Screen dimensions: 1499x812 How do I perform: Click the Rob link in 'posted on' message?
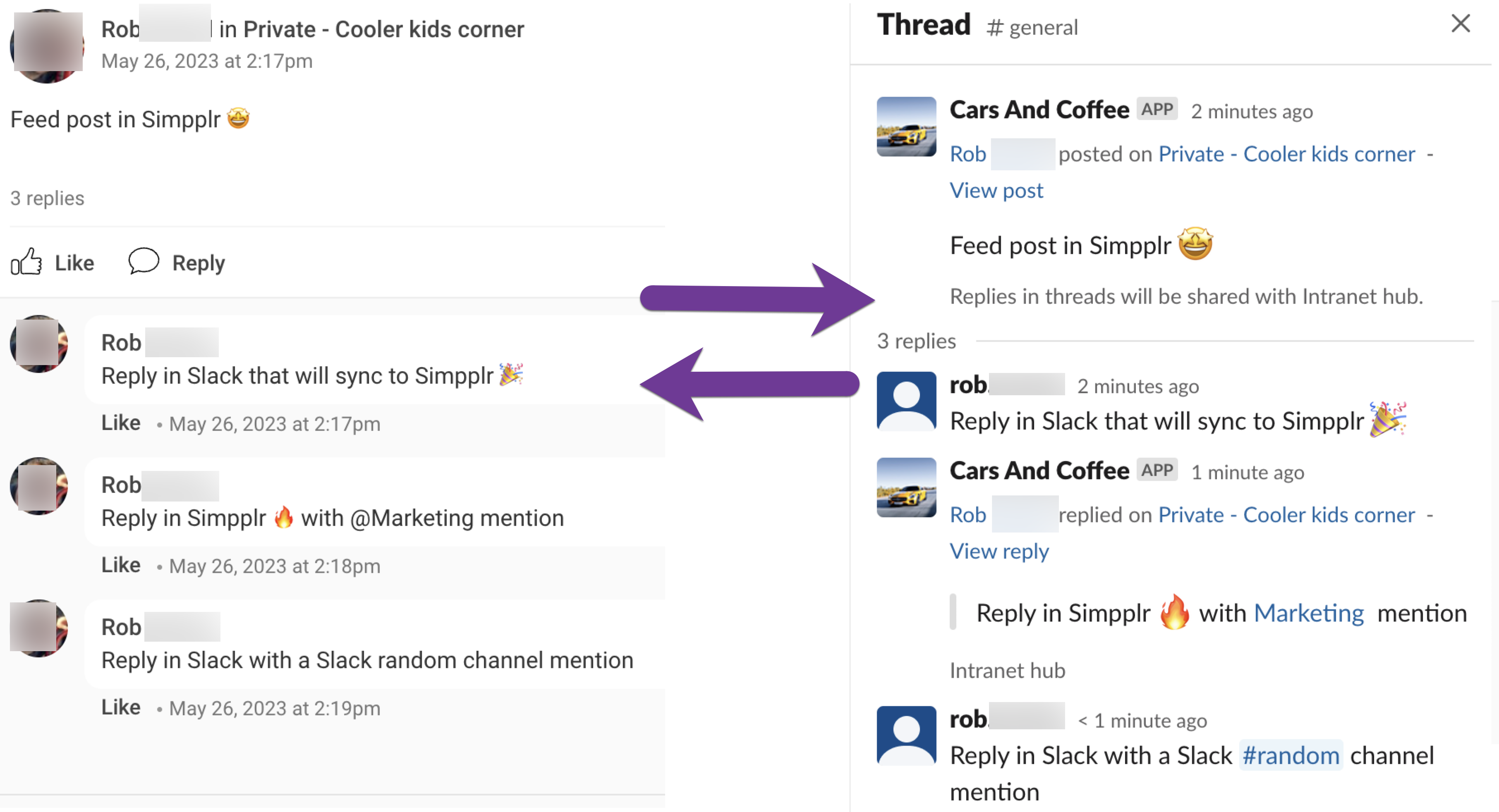(x=968, y=154)
